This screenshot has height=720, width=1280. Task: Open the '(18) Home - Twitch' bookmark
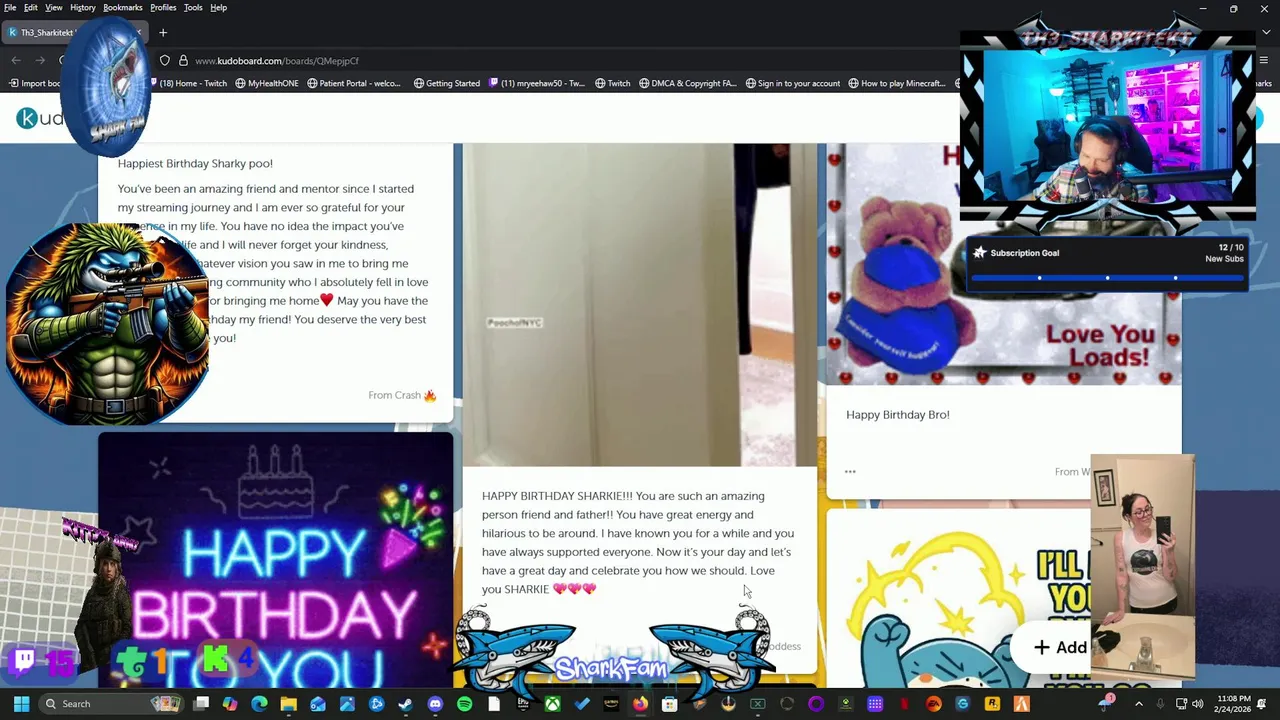188,83
